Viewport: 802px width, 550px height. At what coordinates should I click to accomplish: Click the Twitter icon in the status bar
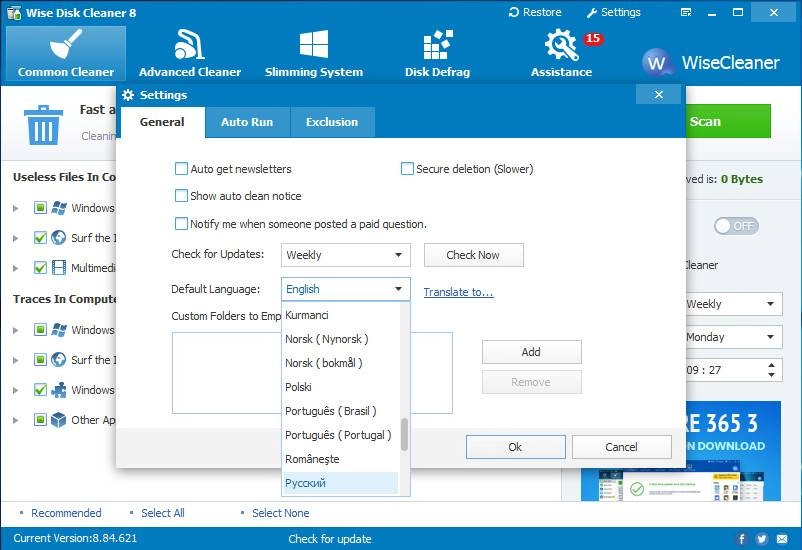pos(762,538)
